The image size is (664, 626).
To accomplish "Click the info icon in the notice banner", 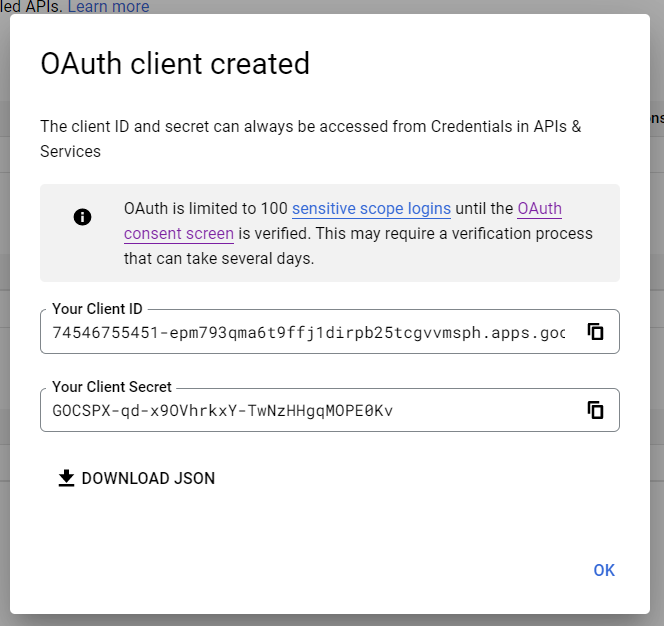I will 83,217.
